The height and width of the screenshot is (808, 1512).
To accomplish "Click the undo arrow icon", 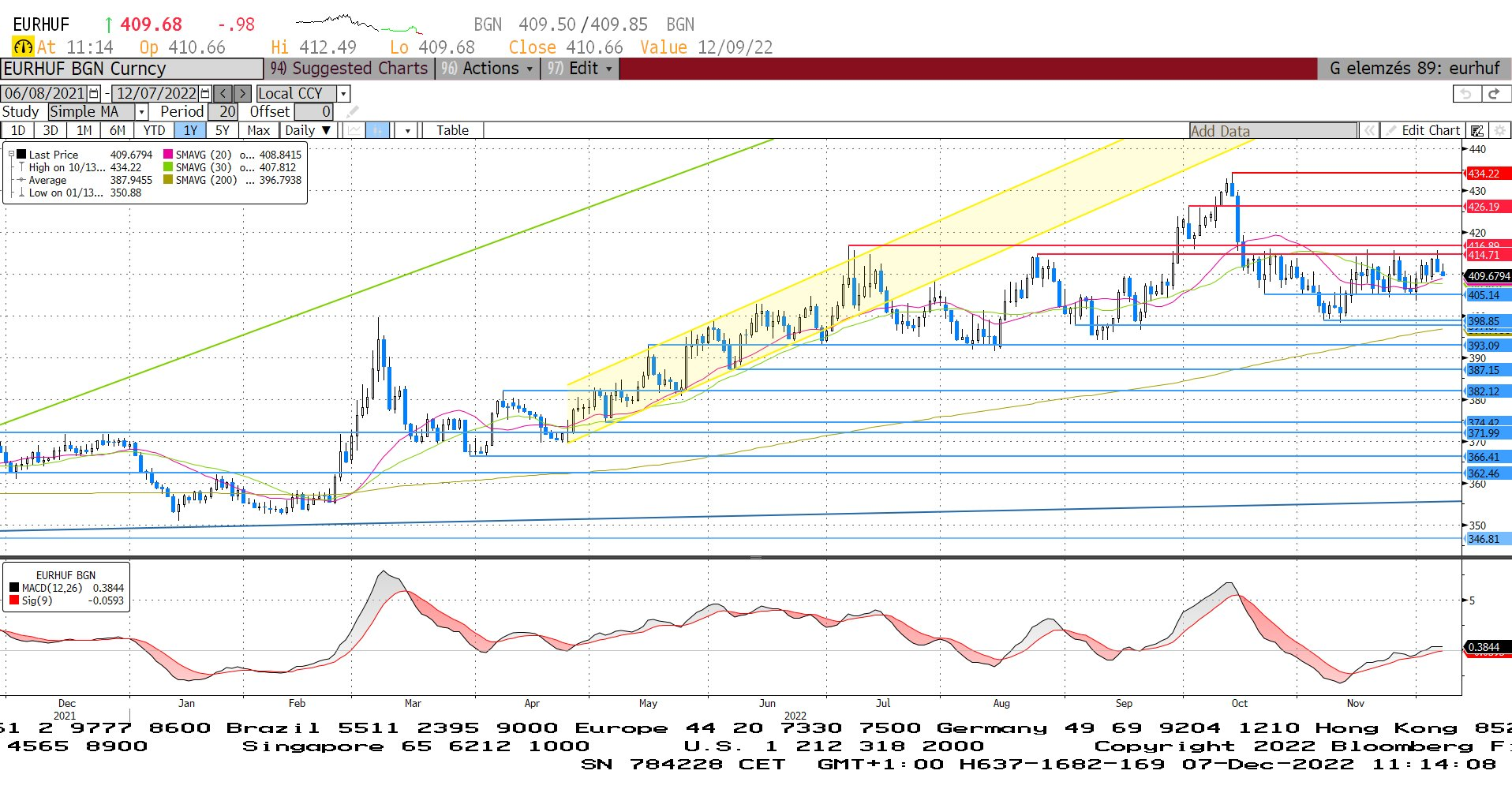I will tap(1465, 94).
